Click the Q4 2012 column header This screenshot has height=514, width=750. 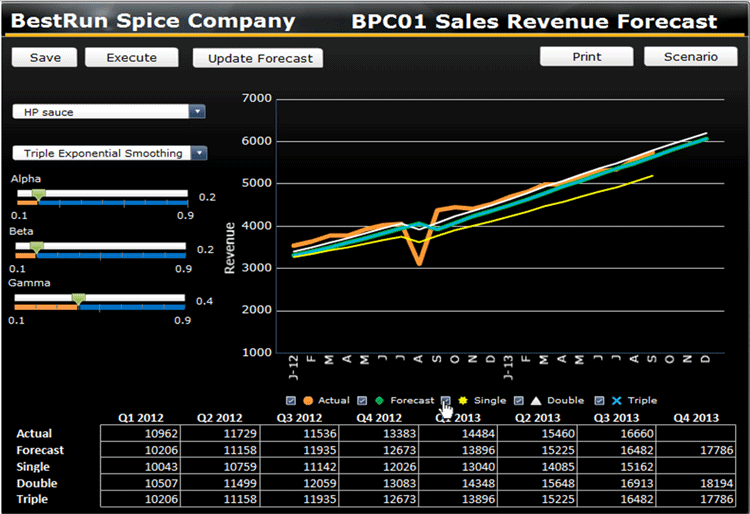click(379, 418)
